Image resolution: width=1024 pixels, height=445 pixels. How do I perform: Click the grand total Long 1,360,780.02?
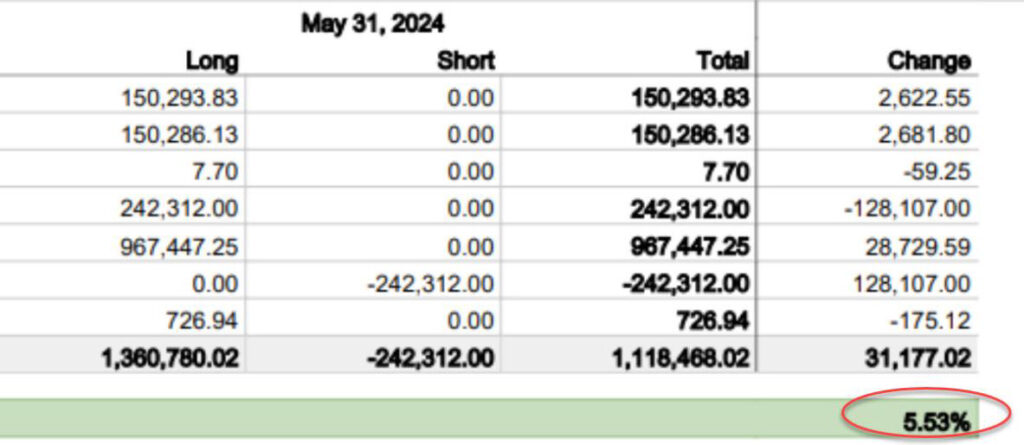(x=170, y=359)
